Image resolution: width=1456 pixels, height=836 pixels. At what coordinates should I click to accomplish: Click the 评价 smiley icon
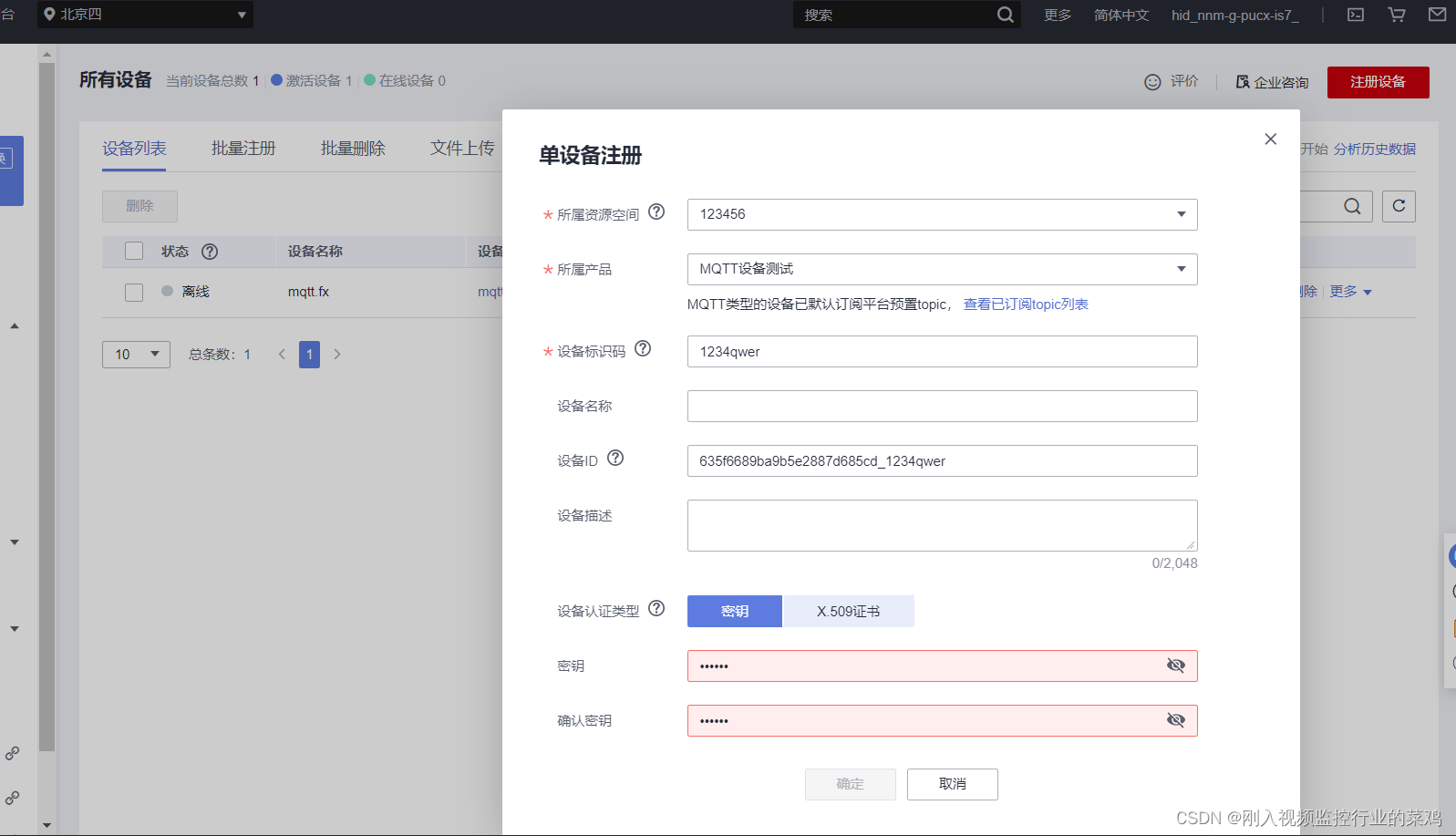(x=1152, y=82)
